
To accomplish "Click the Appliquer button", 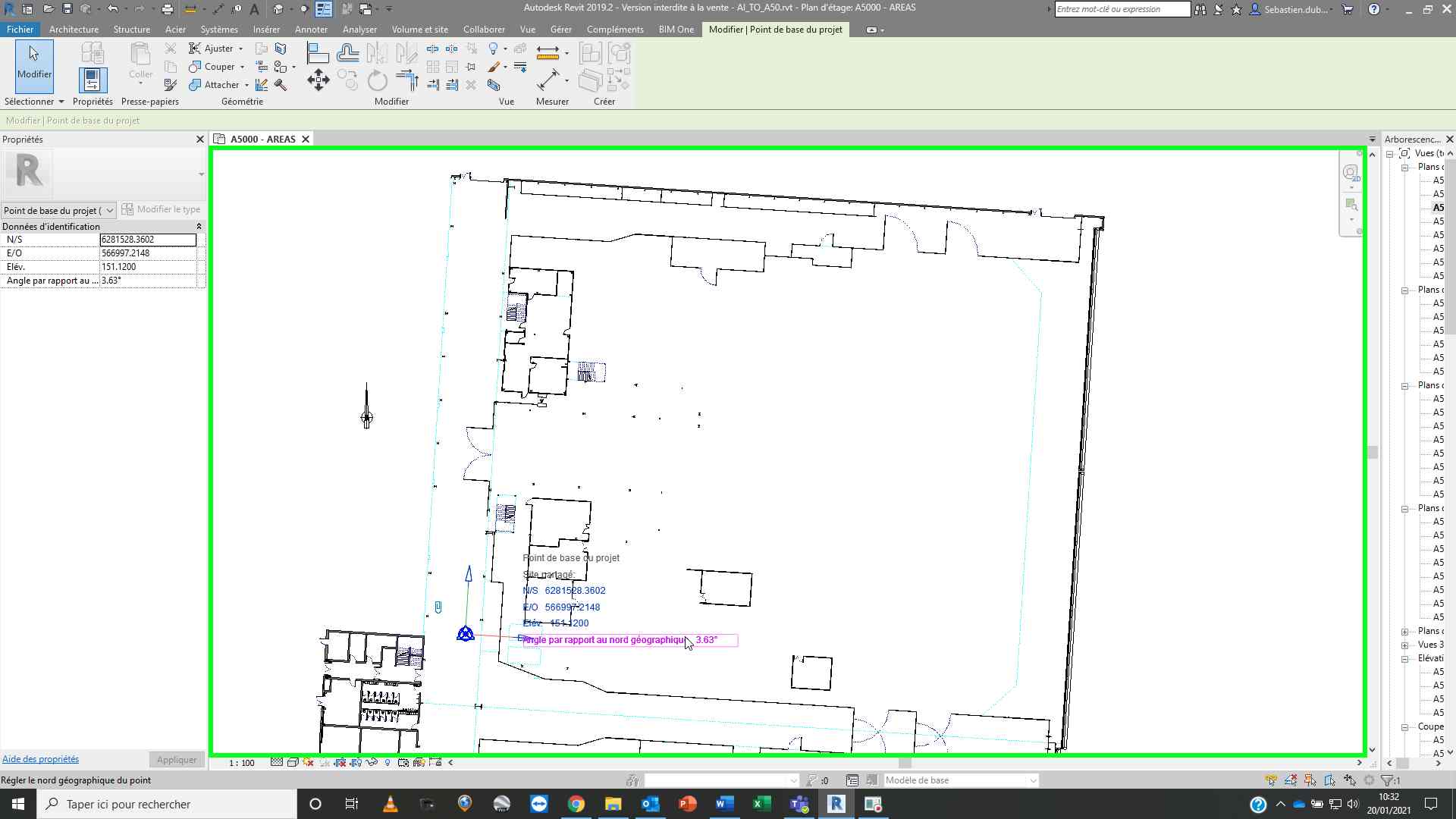I will (177, 760).
